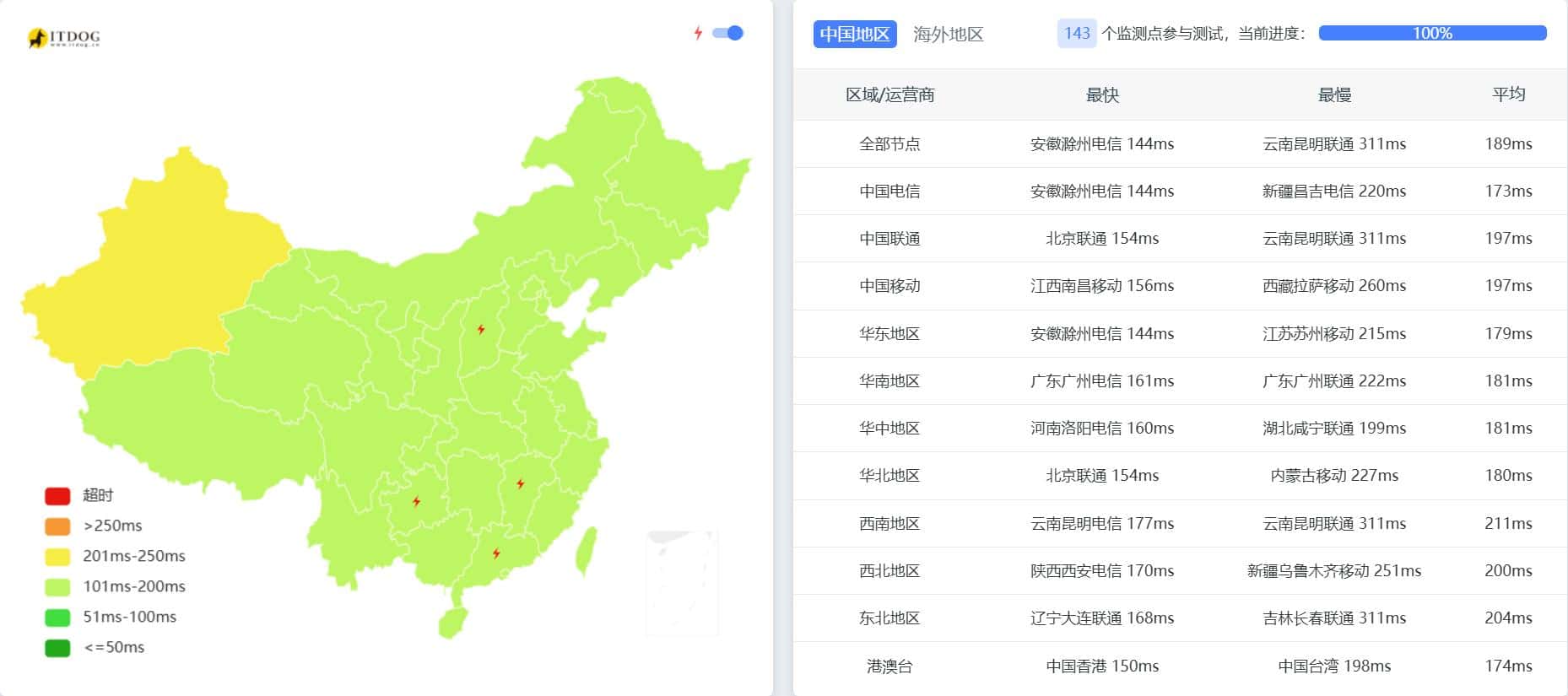
Task: Click the lightning marker in Guizhou province
Action: point(416,501)
